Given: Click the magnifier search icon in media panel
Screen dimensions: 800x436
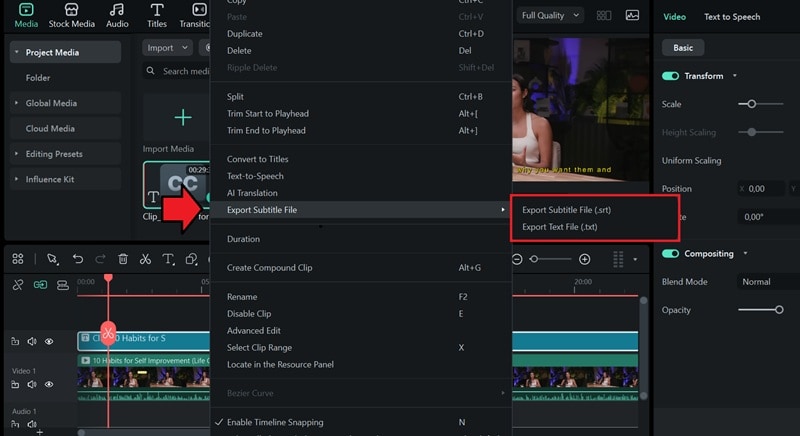Looking at the screenshot, I should [x=151, y=70].
